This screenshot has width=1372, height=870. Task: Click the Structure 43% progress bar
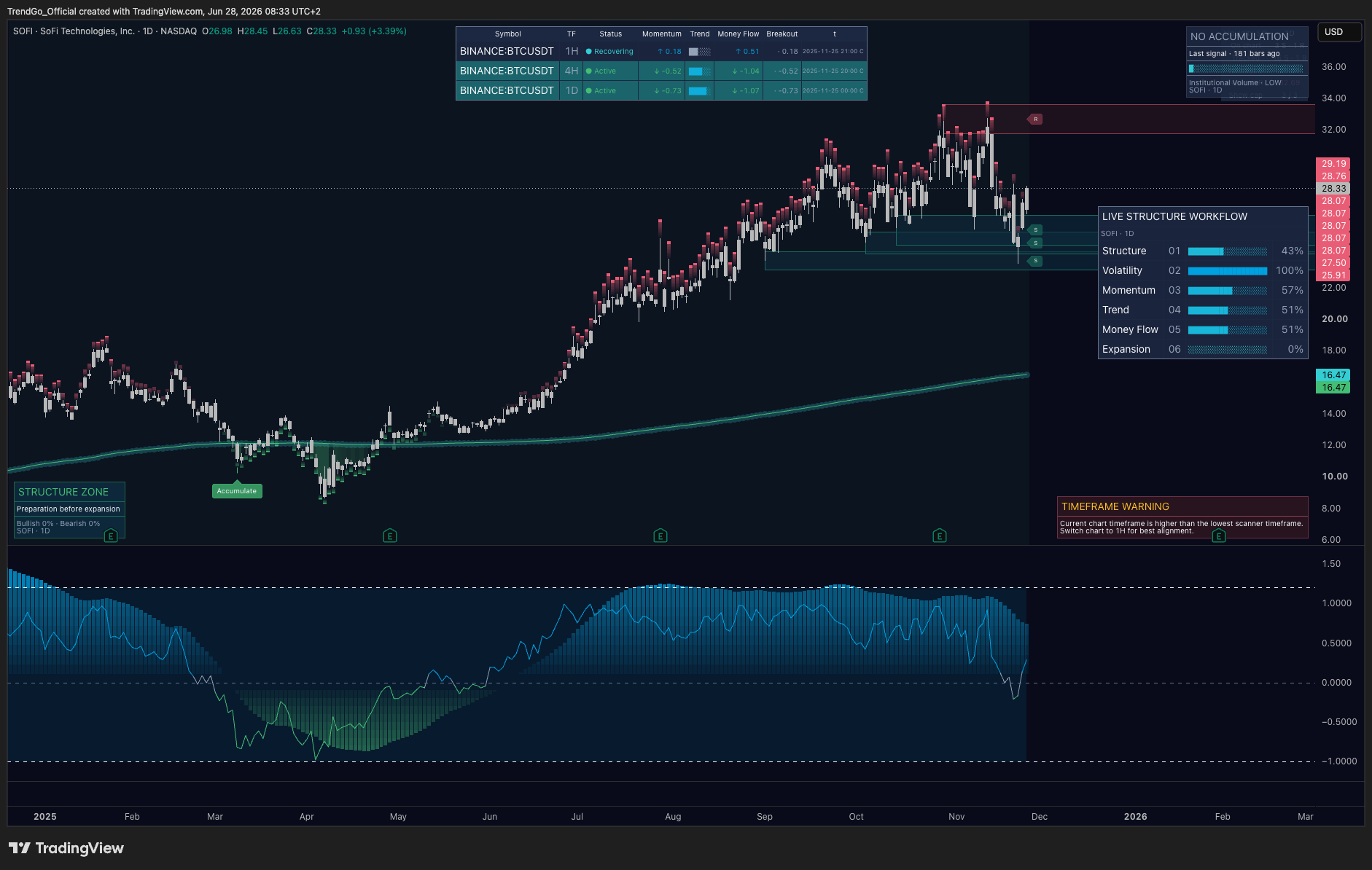pos(1228,251)
